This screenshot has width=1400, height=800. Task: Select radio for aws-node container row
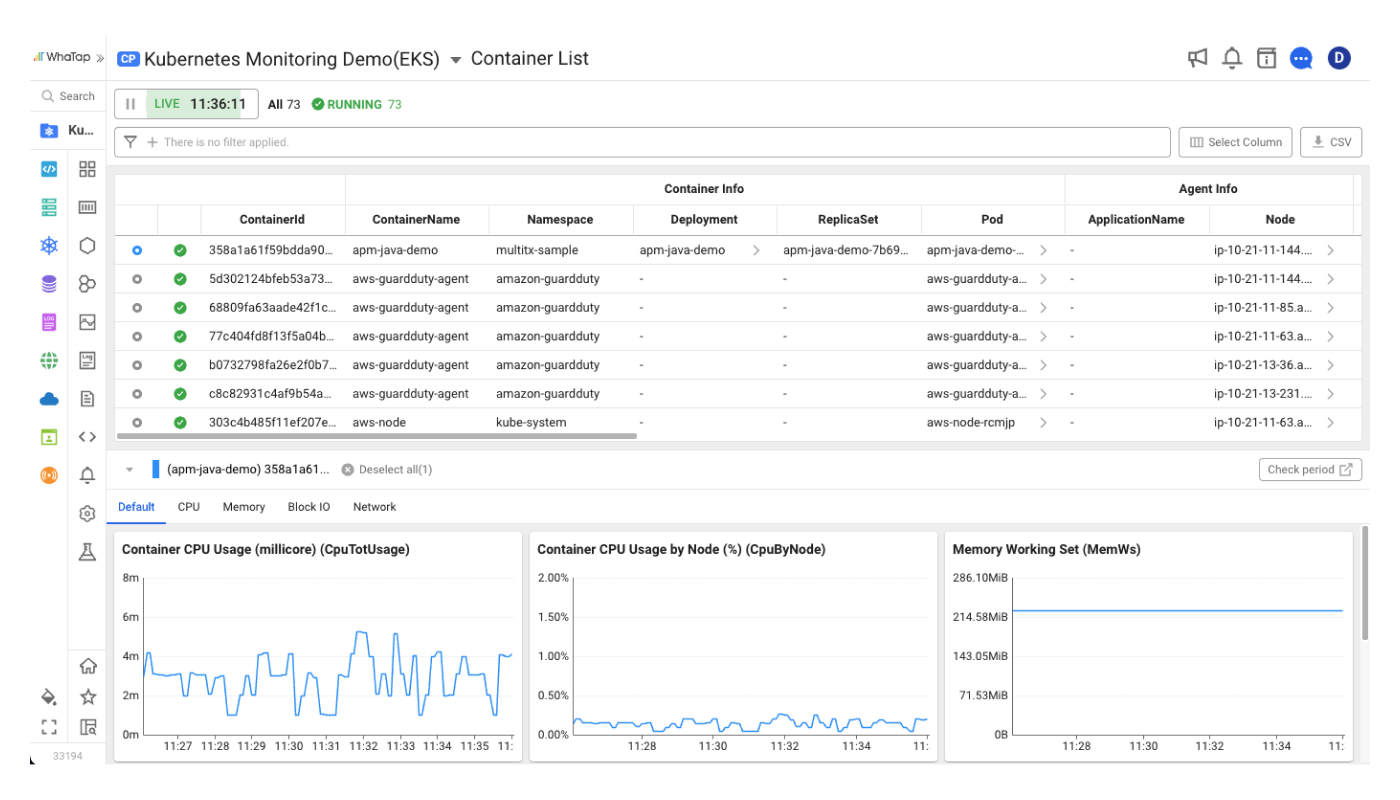coord(137,423)
